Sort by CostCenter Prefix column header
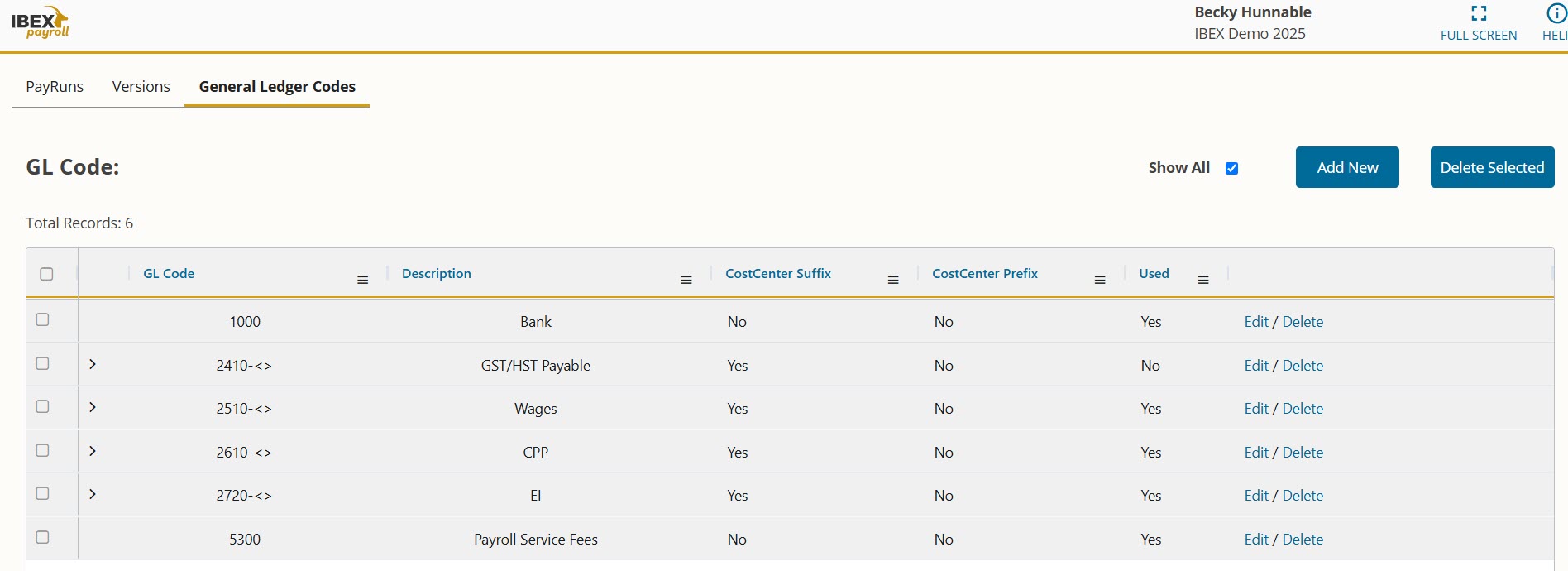The width and height of the screenshot is (1568, 571). pyautogui.click(x=984, y=273)
